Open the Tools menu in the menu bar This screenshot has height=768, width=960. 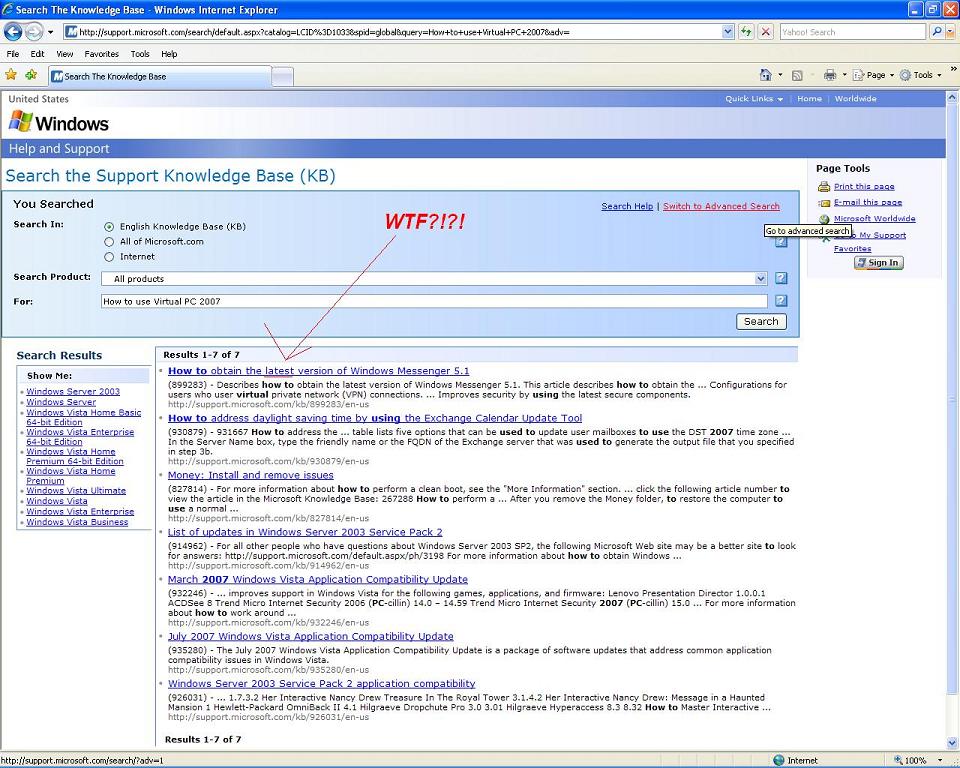[x=140, y=54]
